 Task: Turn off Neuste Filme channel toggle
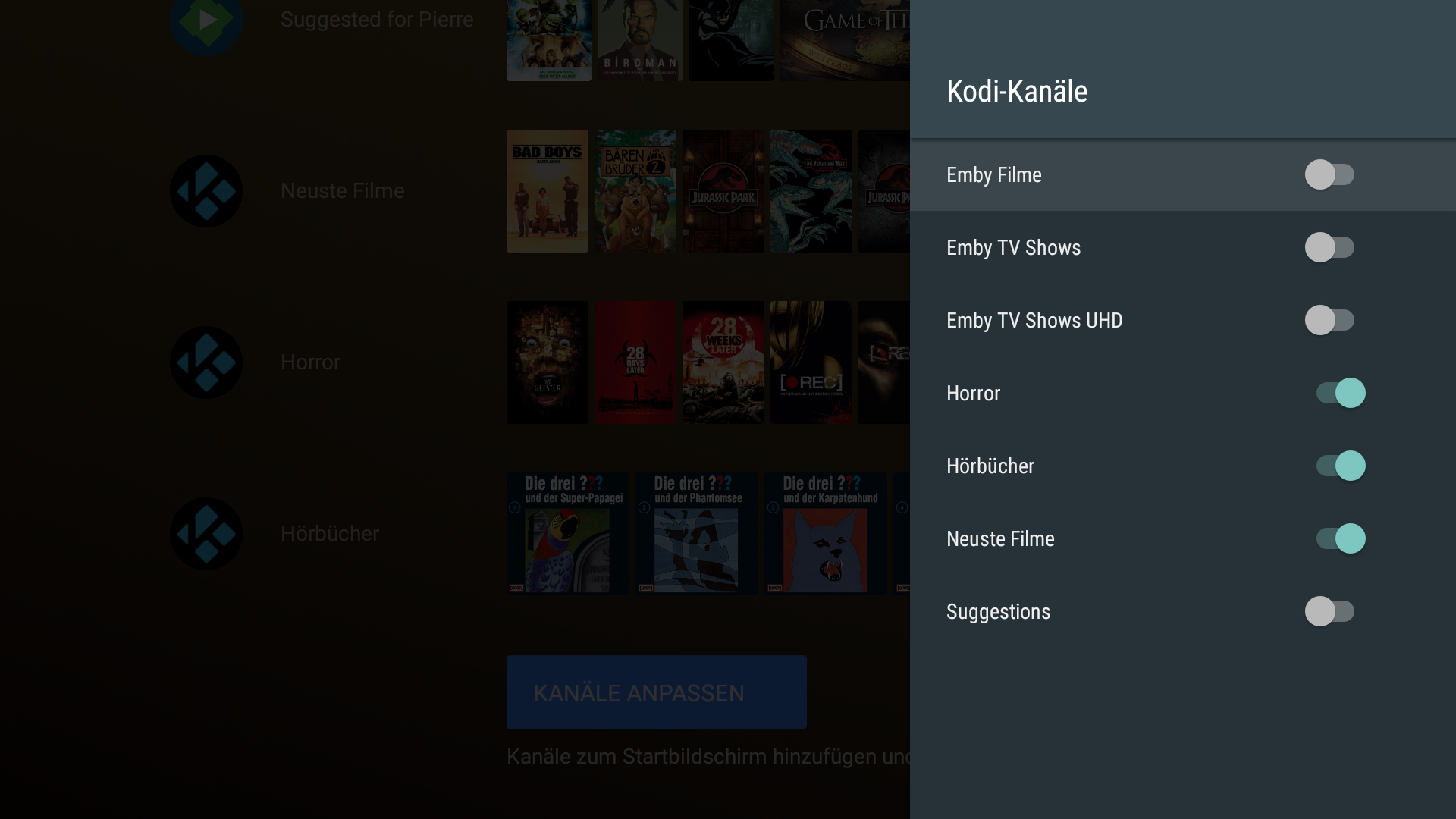tap(1341, 538)
